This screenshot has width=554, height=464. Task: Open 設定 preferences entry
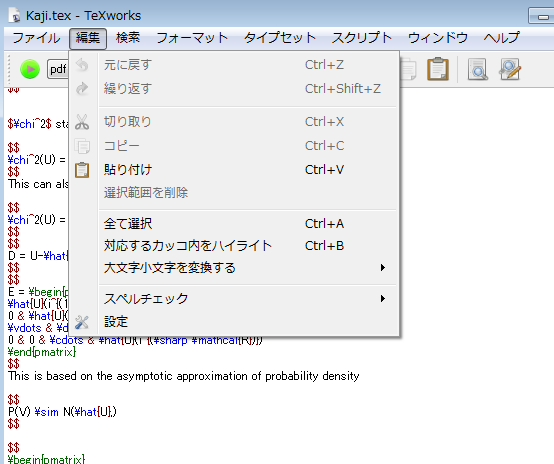point(234,322)
